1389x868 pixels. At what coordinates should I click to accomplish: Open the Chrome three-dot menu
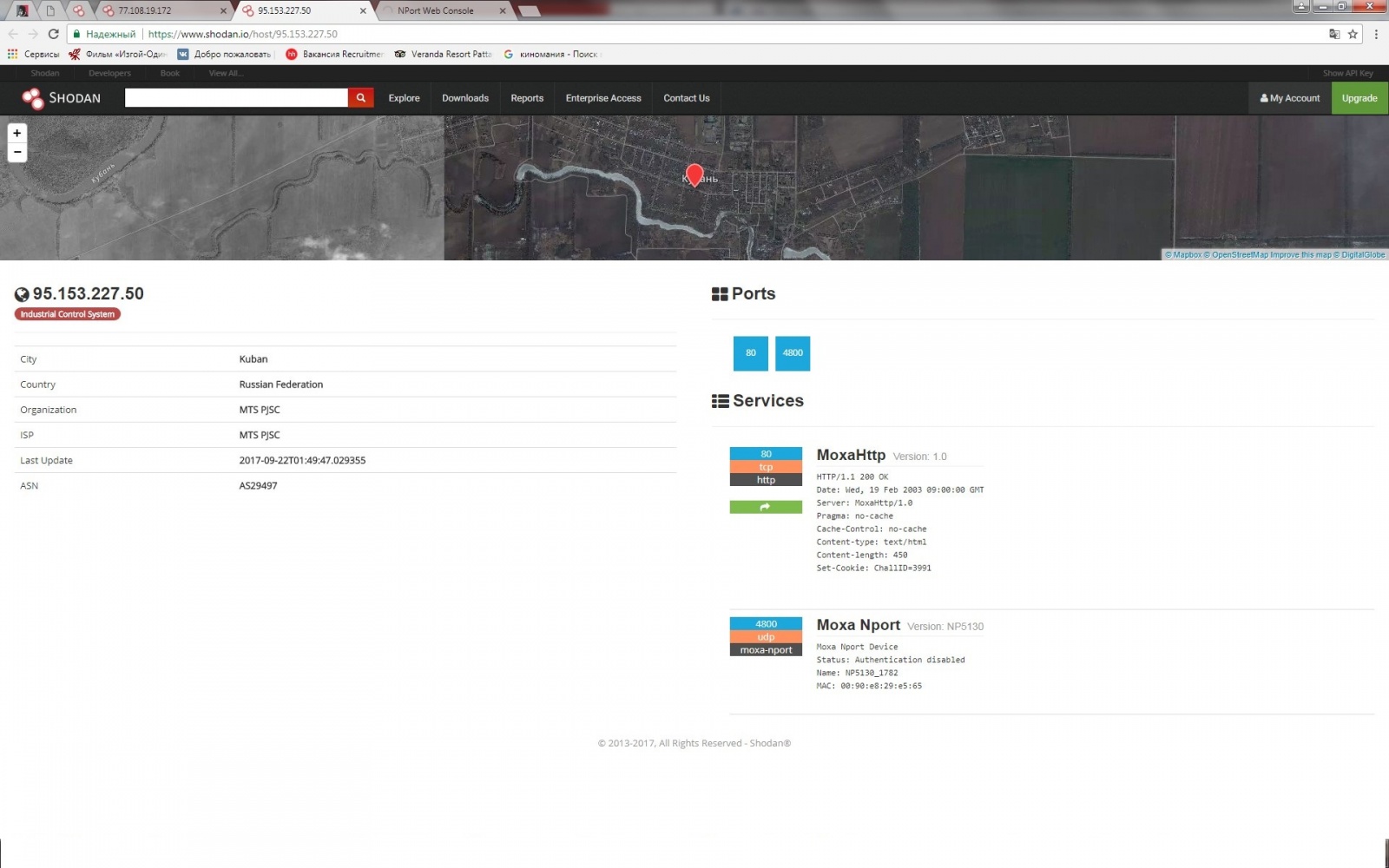1376,34
